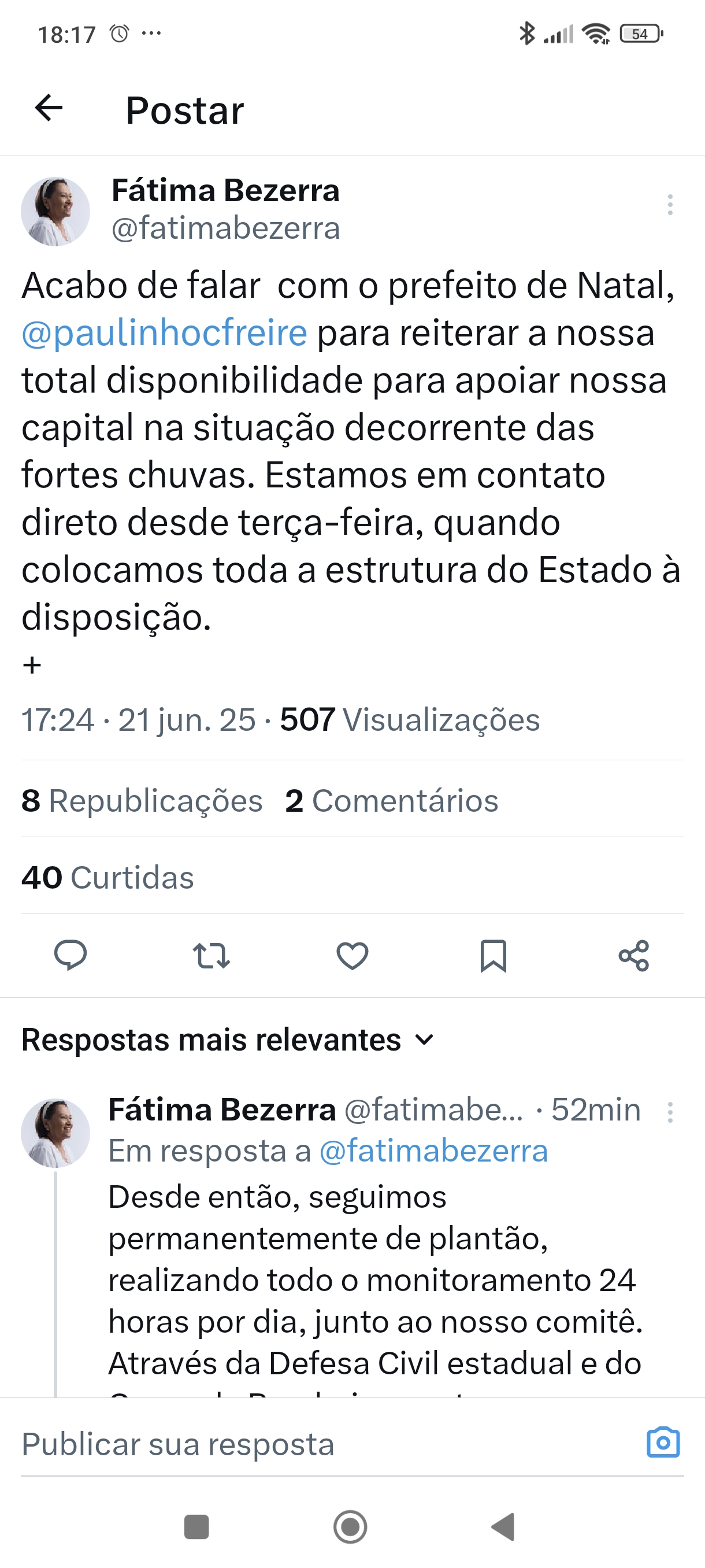Screen dimensions: 705x1568
Task: Tap the back arrow icon
Action: pyautogui.click(x=49, y=109)
